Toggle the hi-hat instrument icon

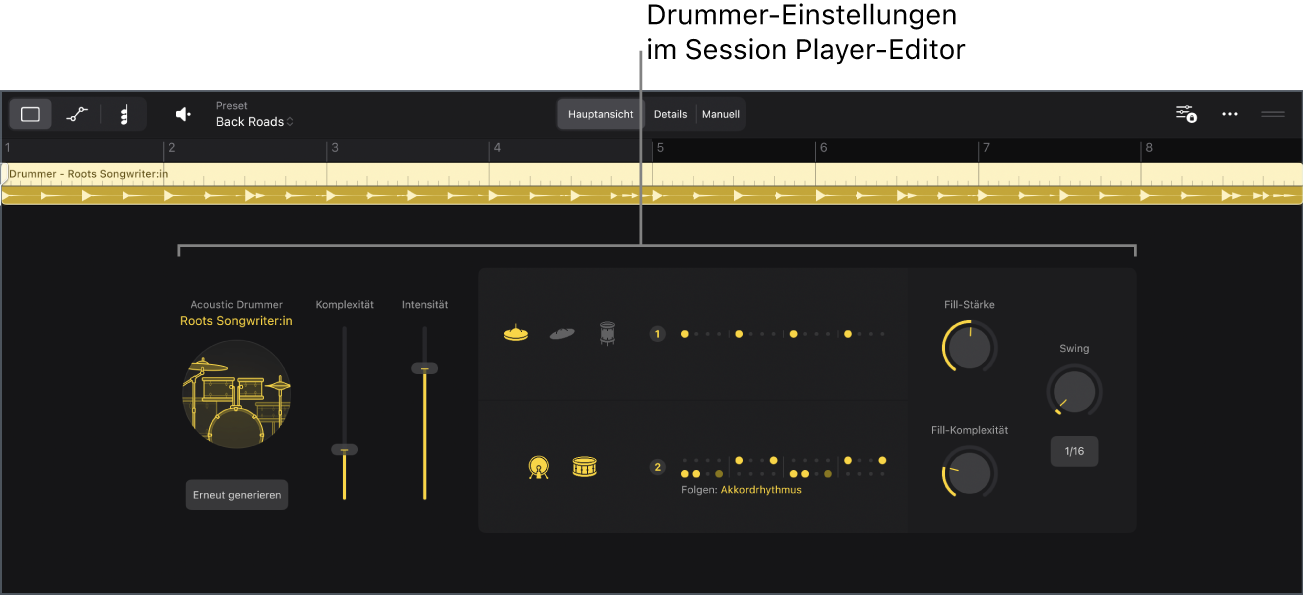click(516, 334)
